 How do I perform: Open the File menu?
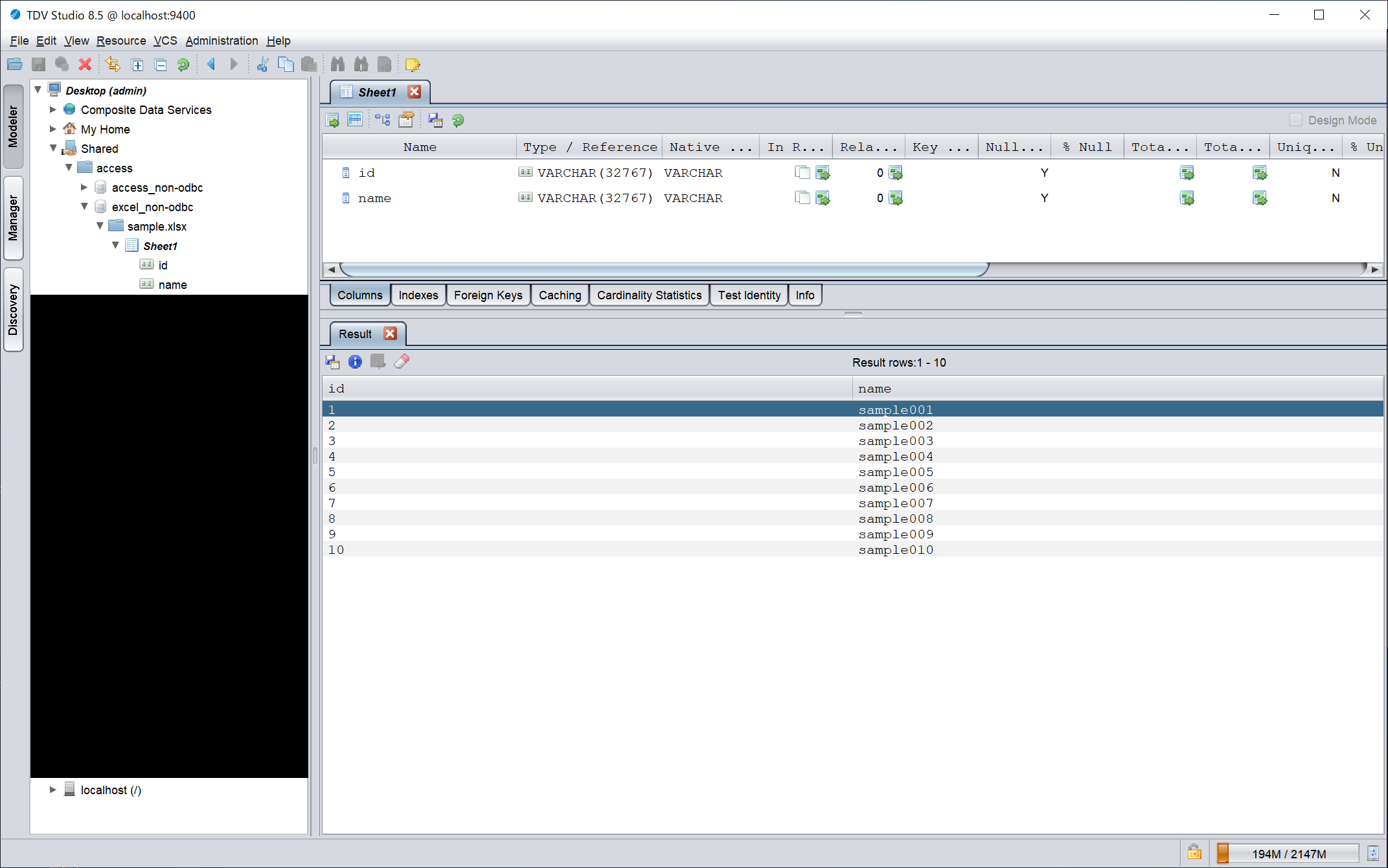(19, 41)
